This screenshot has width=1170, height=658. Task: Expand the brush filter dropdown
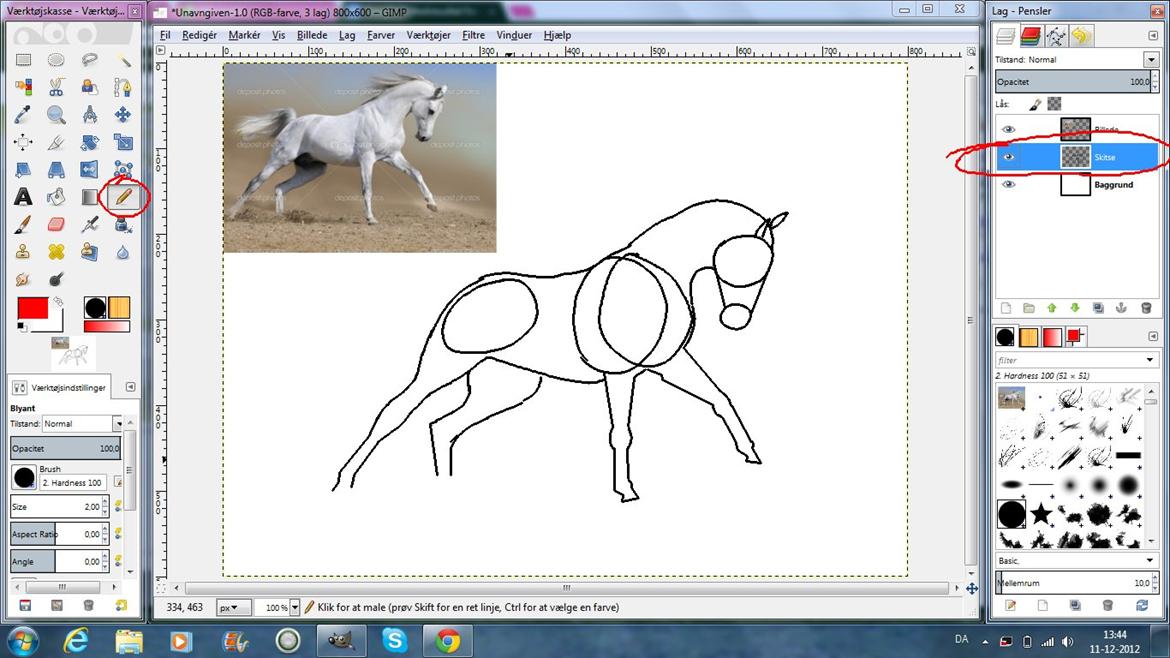[x=1150, y=360]
